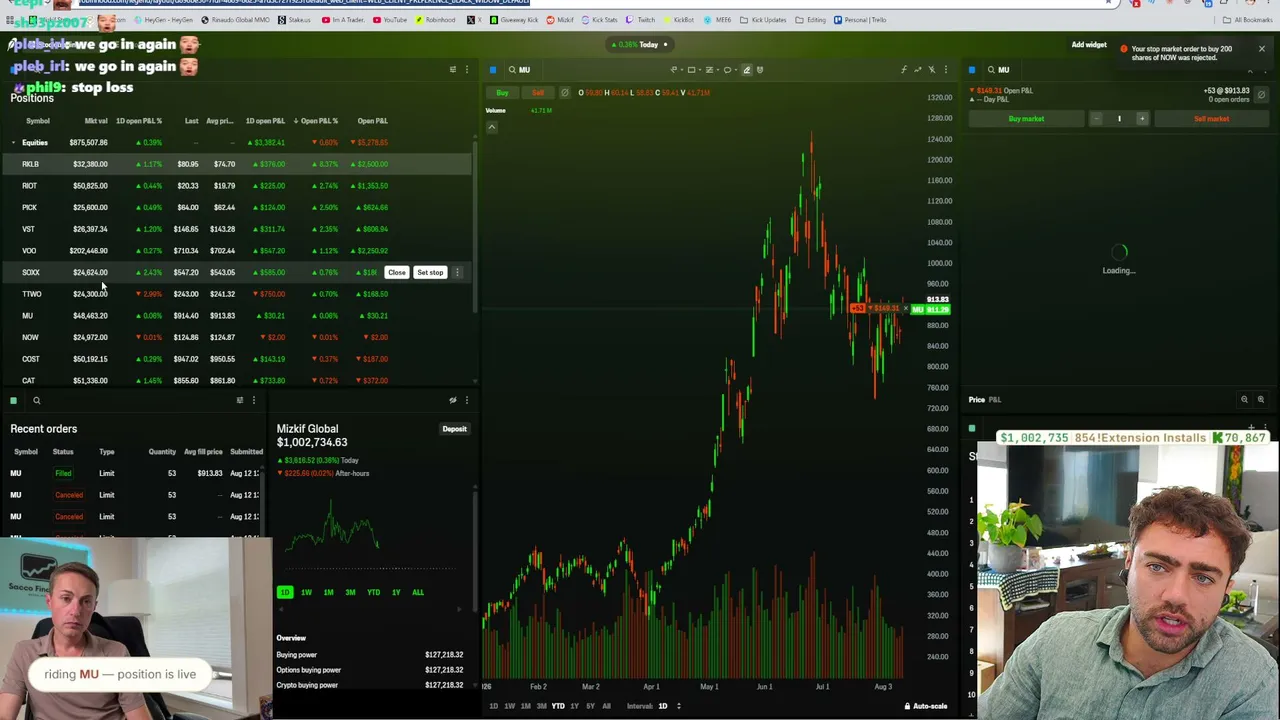Click the magnifier icon in the Price panel

tap(1245, 400)
